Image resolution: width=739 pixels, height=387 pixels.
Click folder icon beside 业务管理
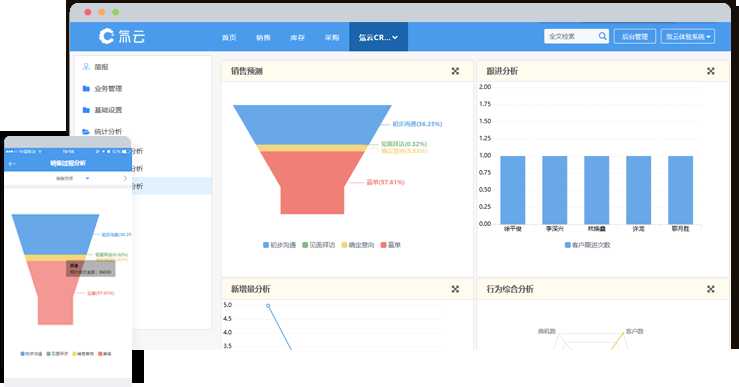[86, 89]
